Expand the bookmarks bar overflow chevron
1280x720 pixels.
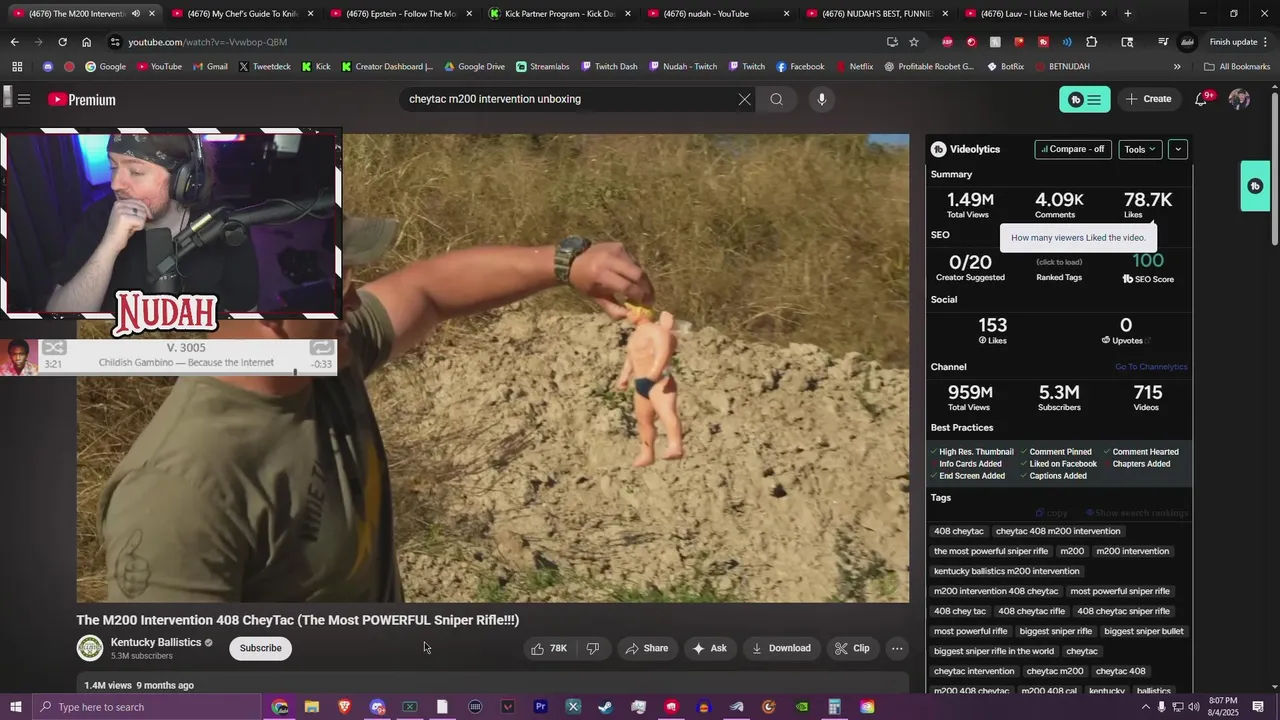[x=1177, y=66]
